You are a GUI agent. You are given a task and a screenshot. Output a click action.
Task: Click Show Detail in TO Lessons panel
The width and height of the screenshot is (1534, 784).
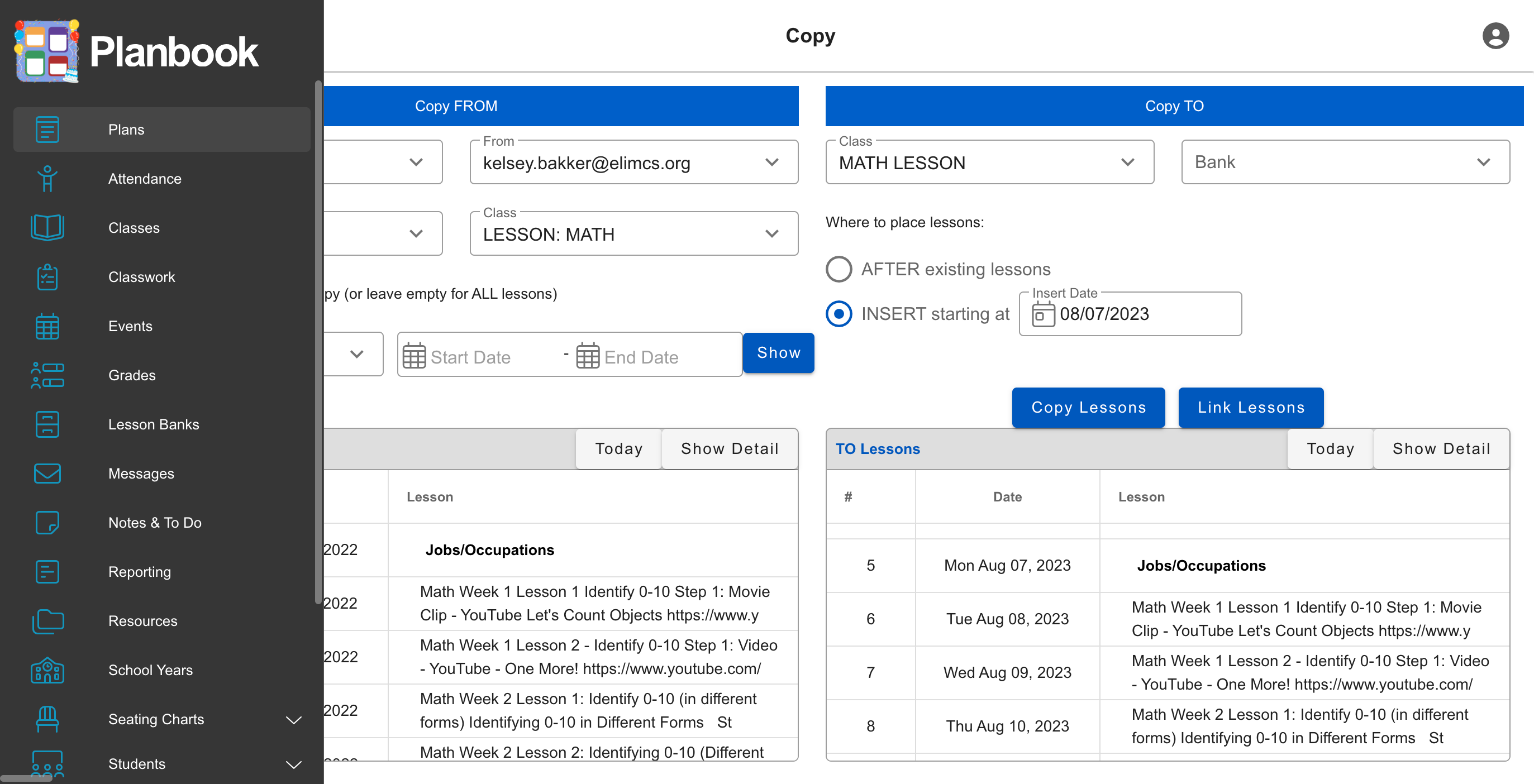point(1441,448)
